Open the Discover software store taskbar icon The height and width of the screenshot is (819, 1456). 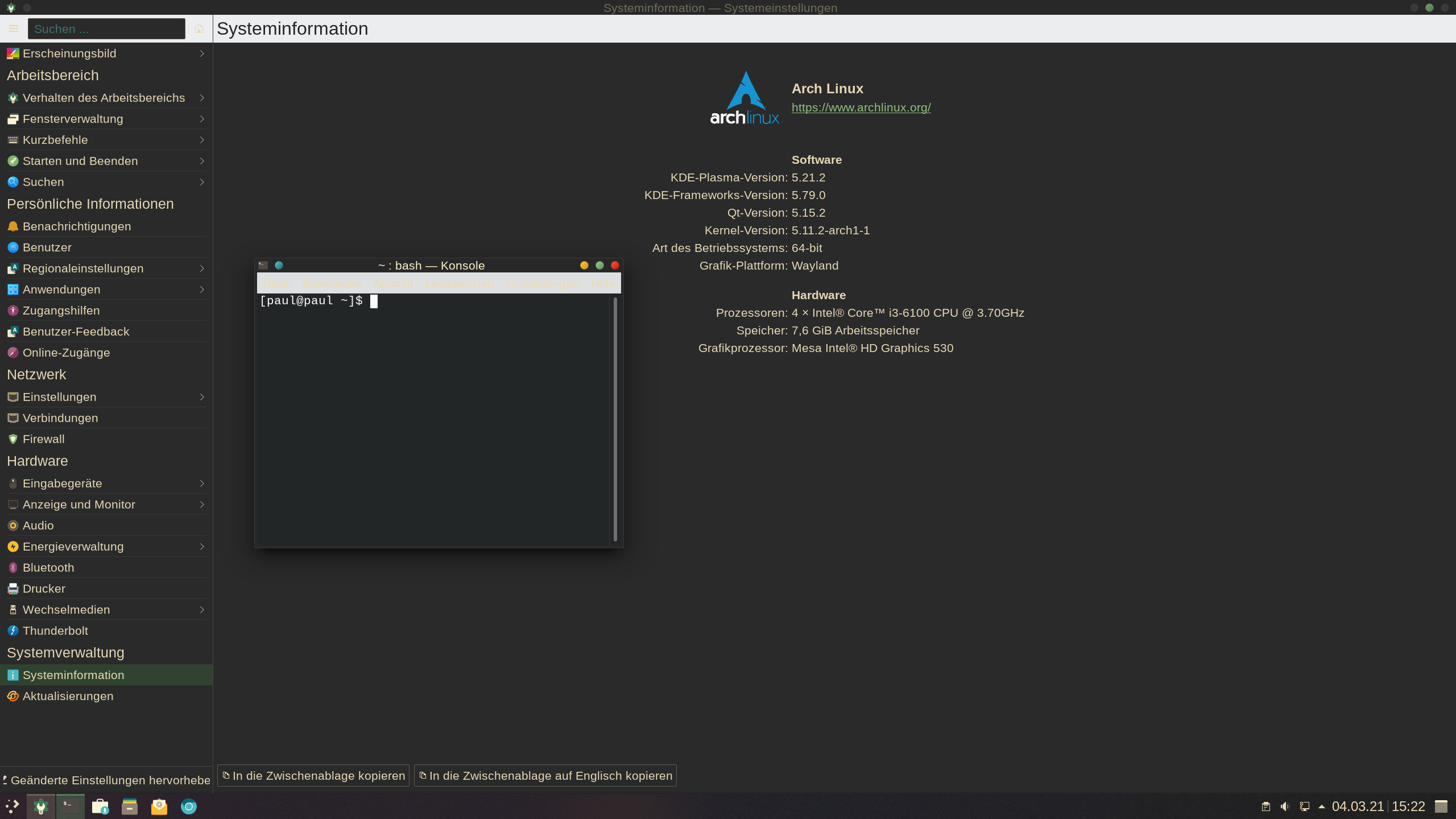tap(100, 806)
